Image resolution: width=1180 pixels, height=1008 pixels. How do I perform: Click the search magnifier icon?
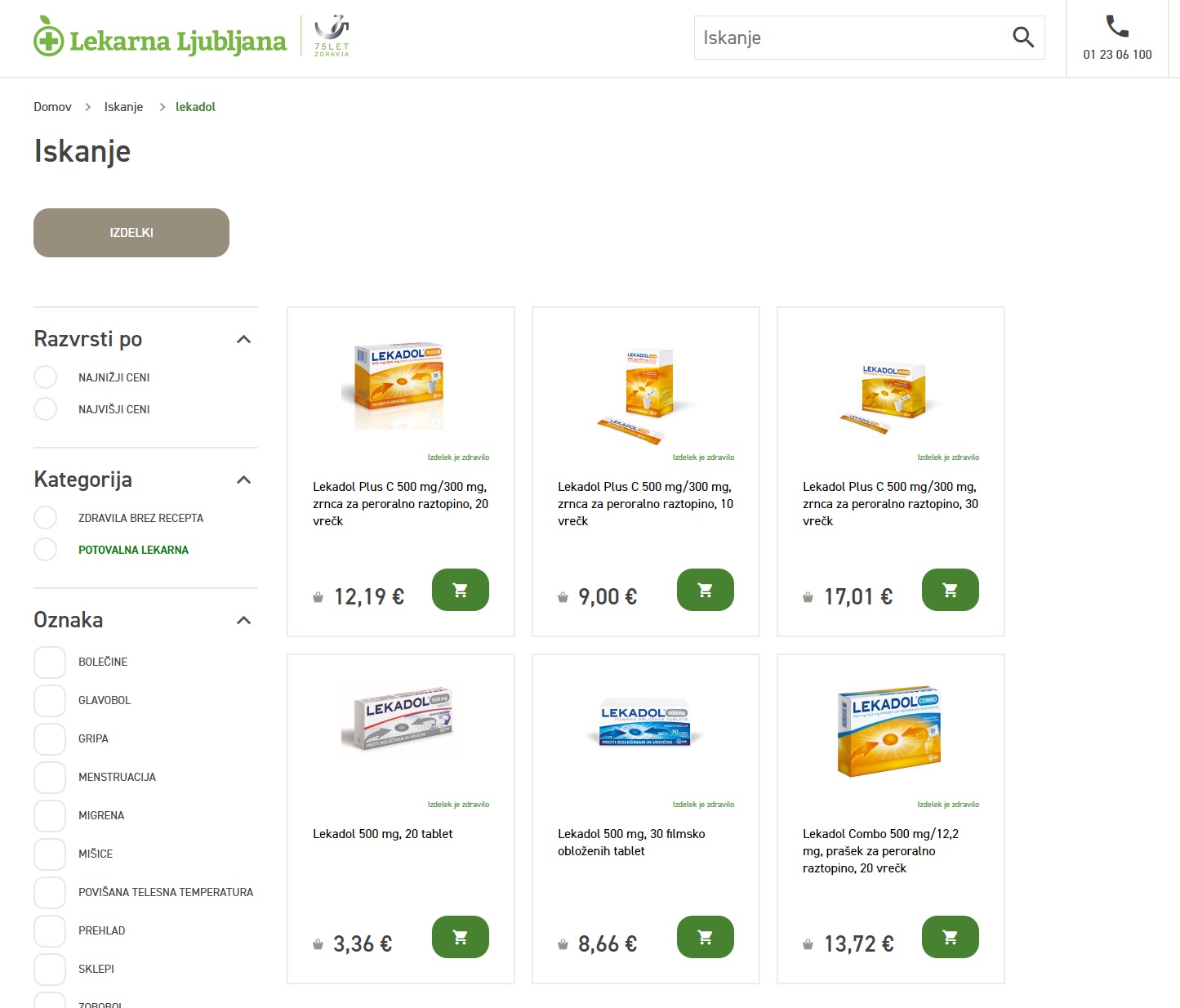click(x=1022, y=38)
